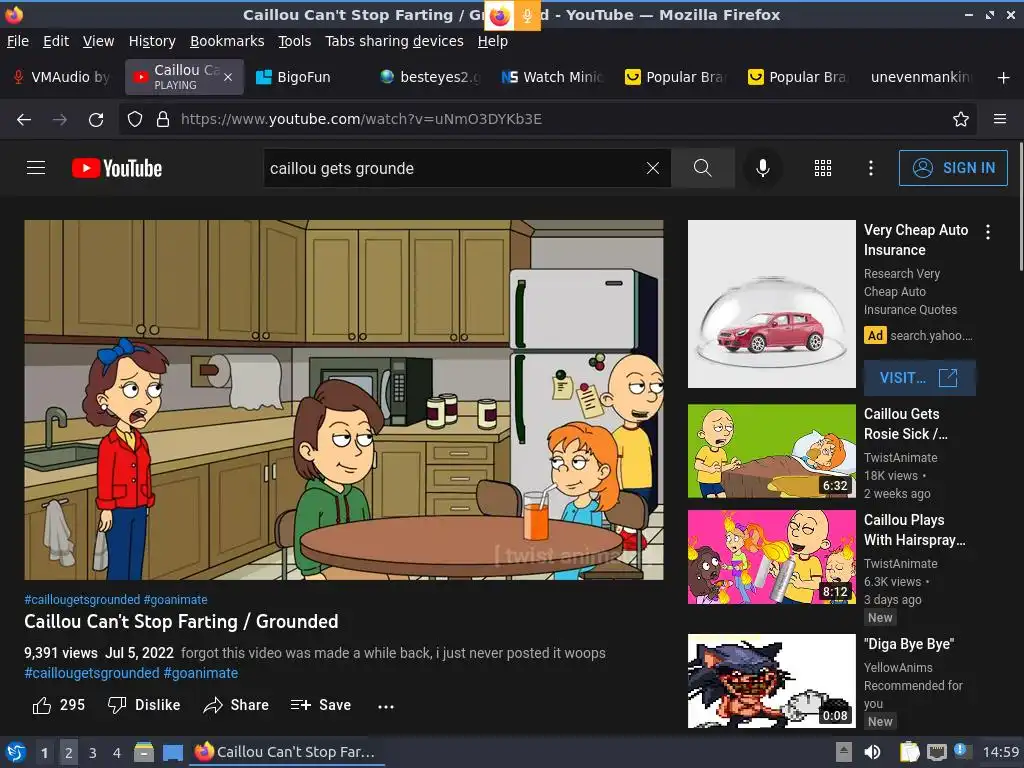The height and width of the screenshot is (768, 1024).
Task: Click #goanimate hashtag in the description
Action: pyautogui.click(x=200, y=673)
